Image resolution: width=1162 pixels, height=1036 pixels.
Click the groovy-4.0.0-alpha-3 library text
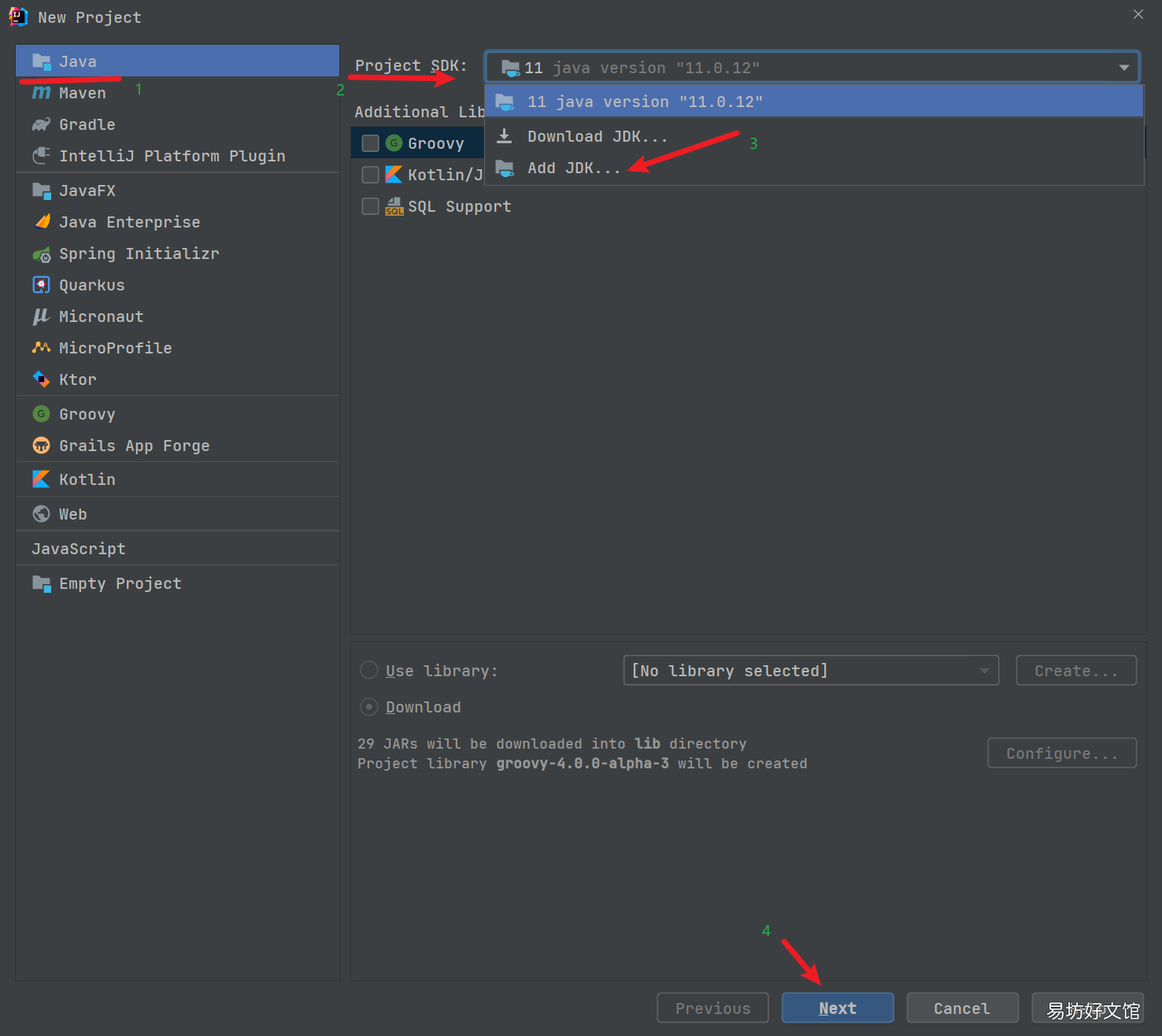583,763
